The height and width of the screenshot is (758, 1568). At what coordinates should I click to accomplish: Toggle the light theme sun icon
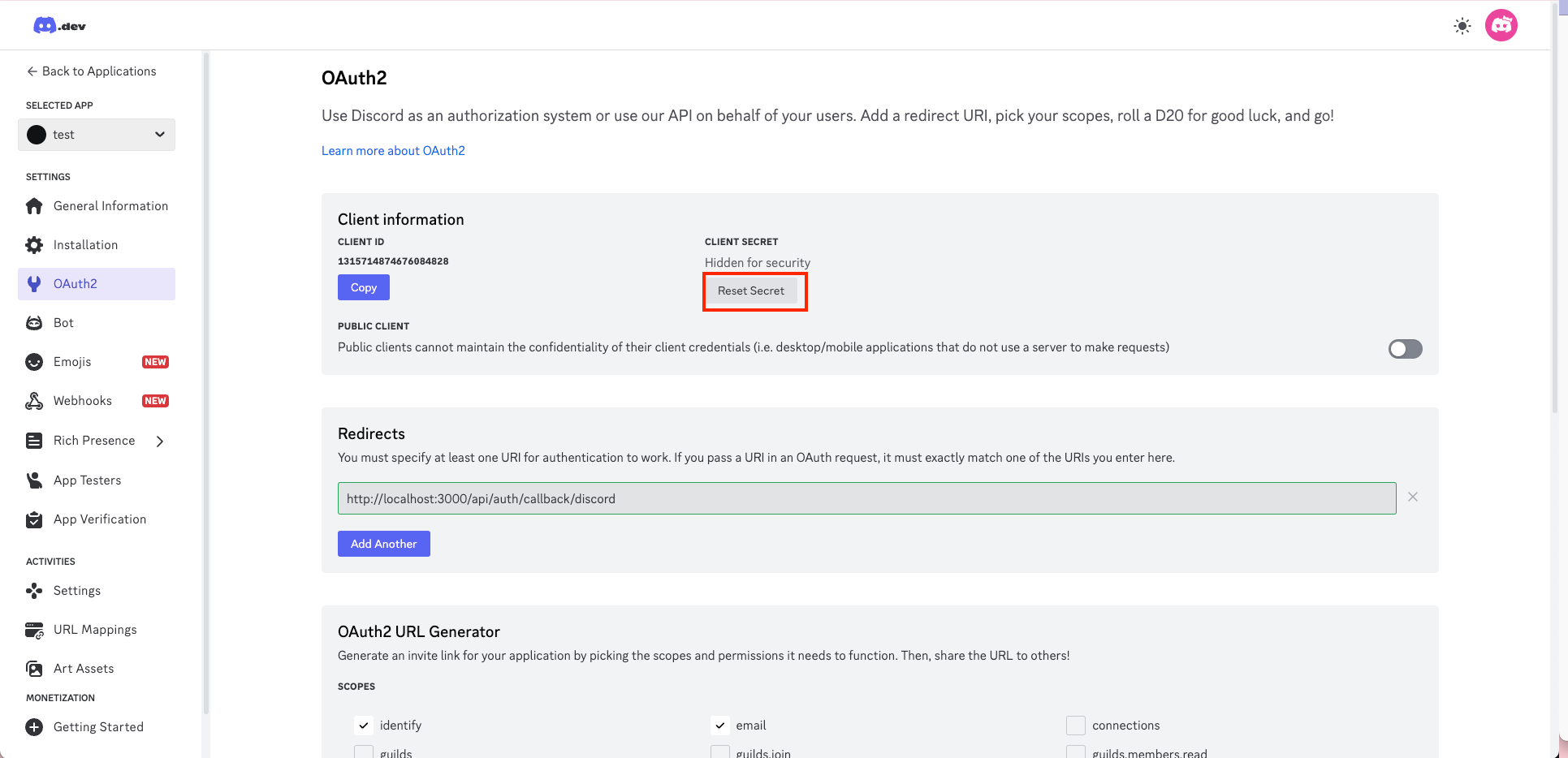1462,26
